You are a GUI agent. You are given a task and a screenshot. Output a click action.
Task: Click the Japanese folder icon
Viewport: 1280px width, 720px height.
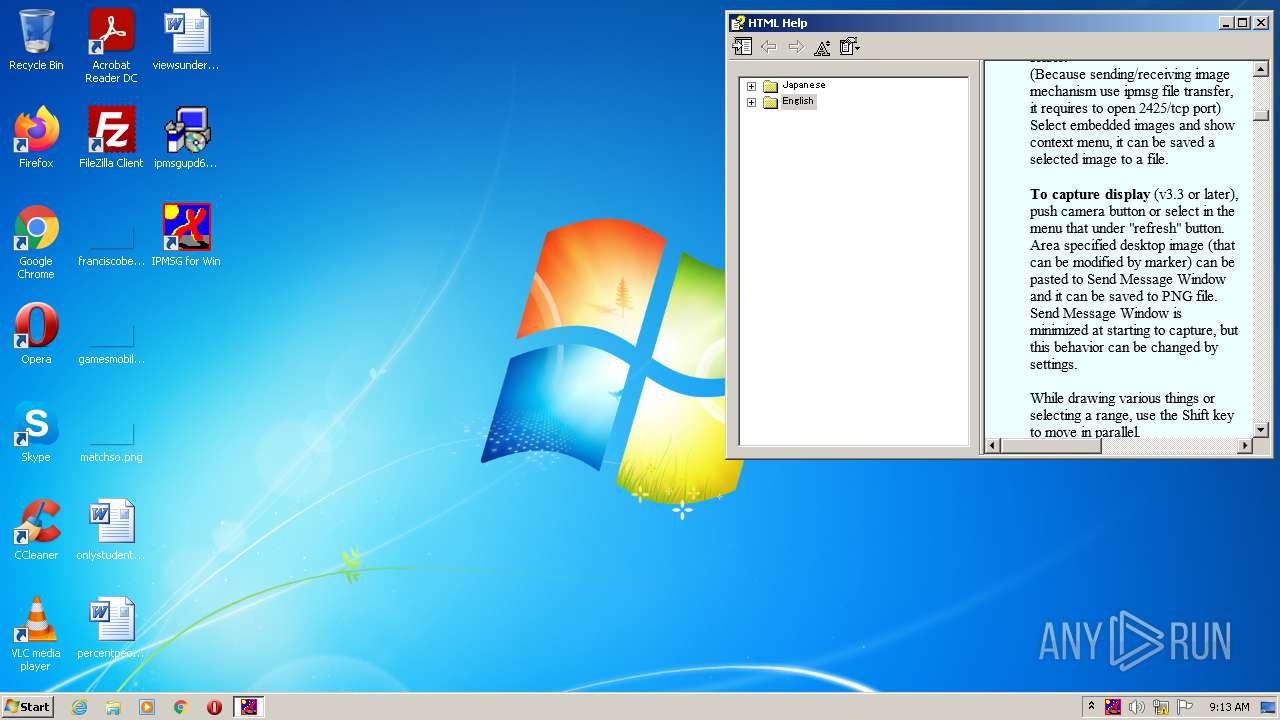pyautogui.click(x=770, y=86)
